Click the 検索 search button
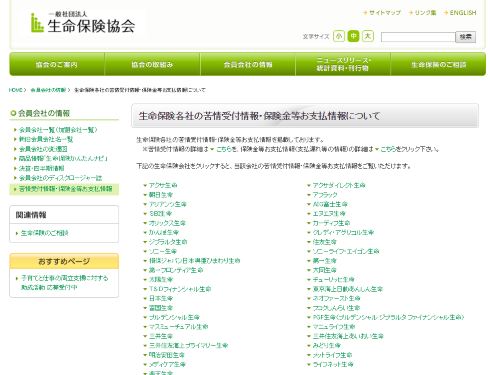The height and width of the screenshot is (375, 490). [x=465, y=37]
